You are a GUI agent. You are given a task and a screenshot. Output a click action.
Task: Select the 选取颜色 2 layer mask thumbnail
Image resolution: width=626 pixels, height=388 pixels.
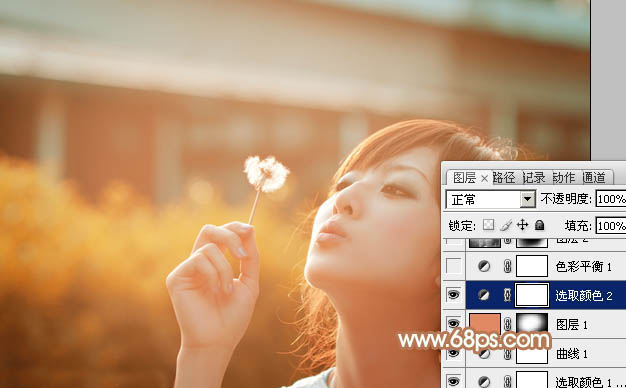coord(532,295)
